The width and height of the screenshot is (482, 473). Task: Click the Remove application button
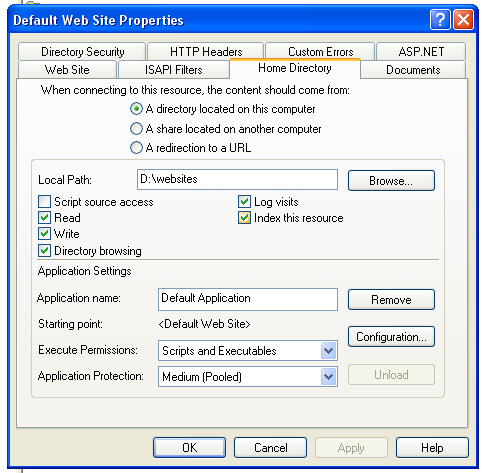coord(391,300)
